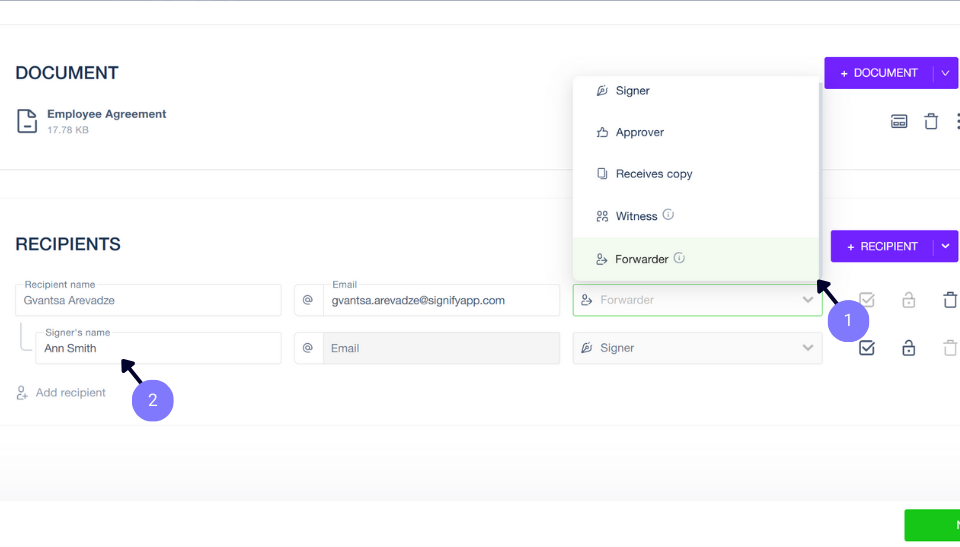Viewport: 960px width, 547px height.
Task: Delete the Gvantsa Arevadze recipient via trash icon
Action: coord(950,300)
